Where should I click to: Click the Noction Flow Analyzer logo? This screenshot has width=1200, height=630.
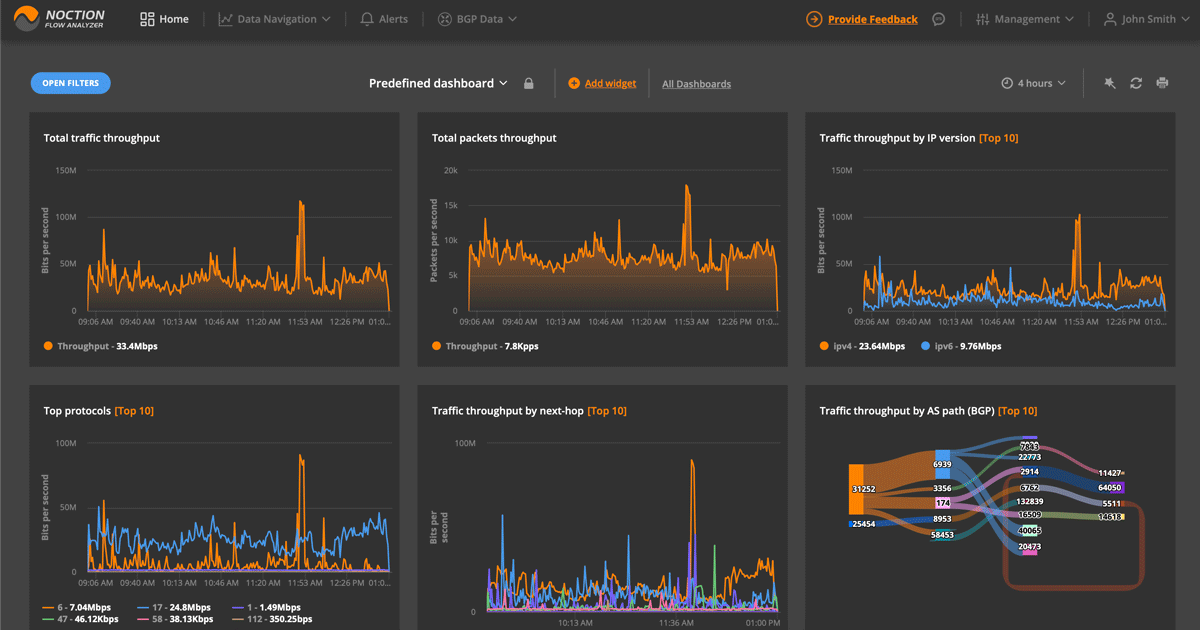point(60,19)
